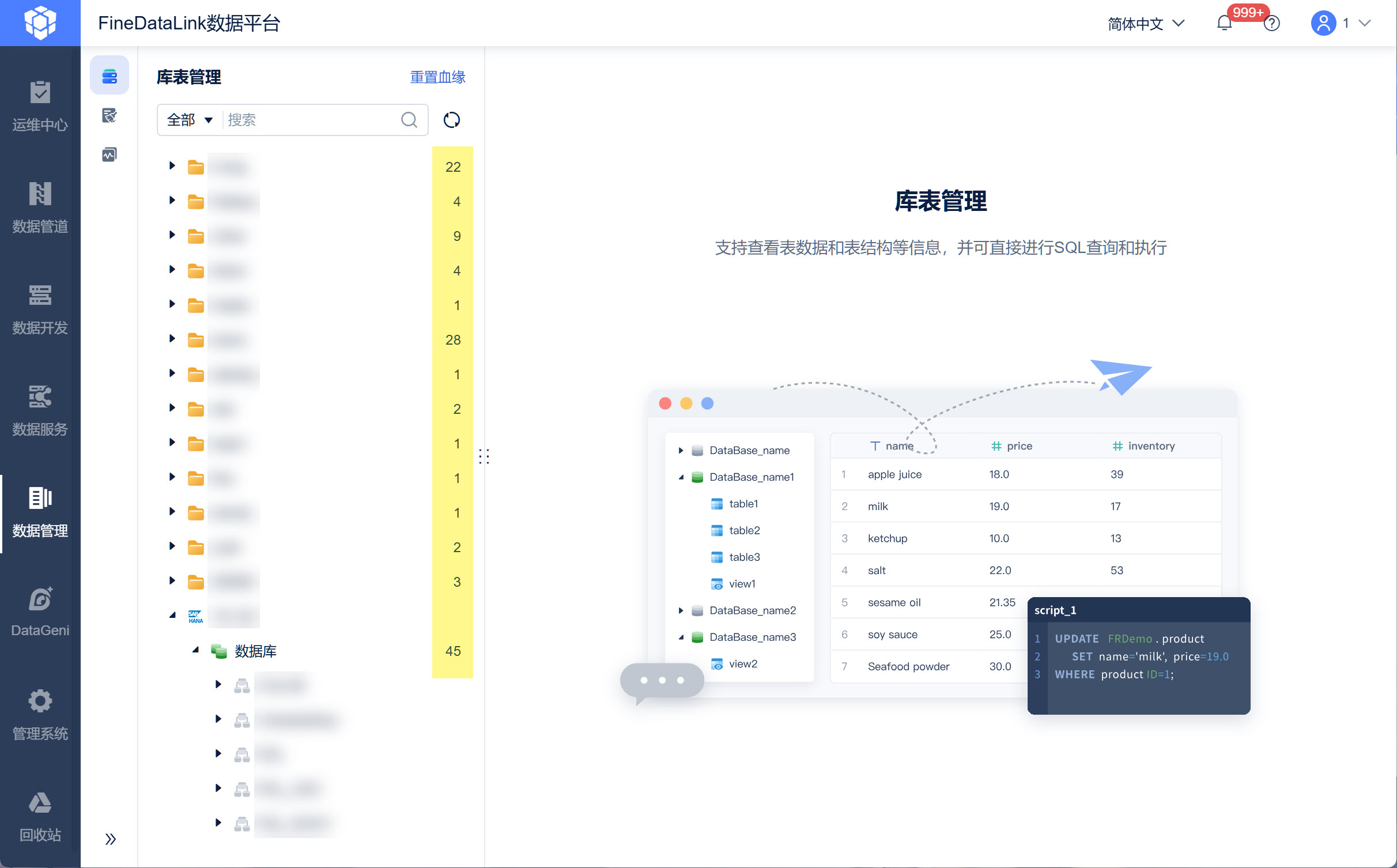The image size is (1397, 868).
Task: Click the green 数据库 database icon
Action: coord(218,651)
